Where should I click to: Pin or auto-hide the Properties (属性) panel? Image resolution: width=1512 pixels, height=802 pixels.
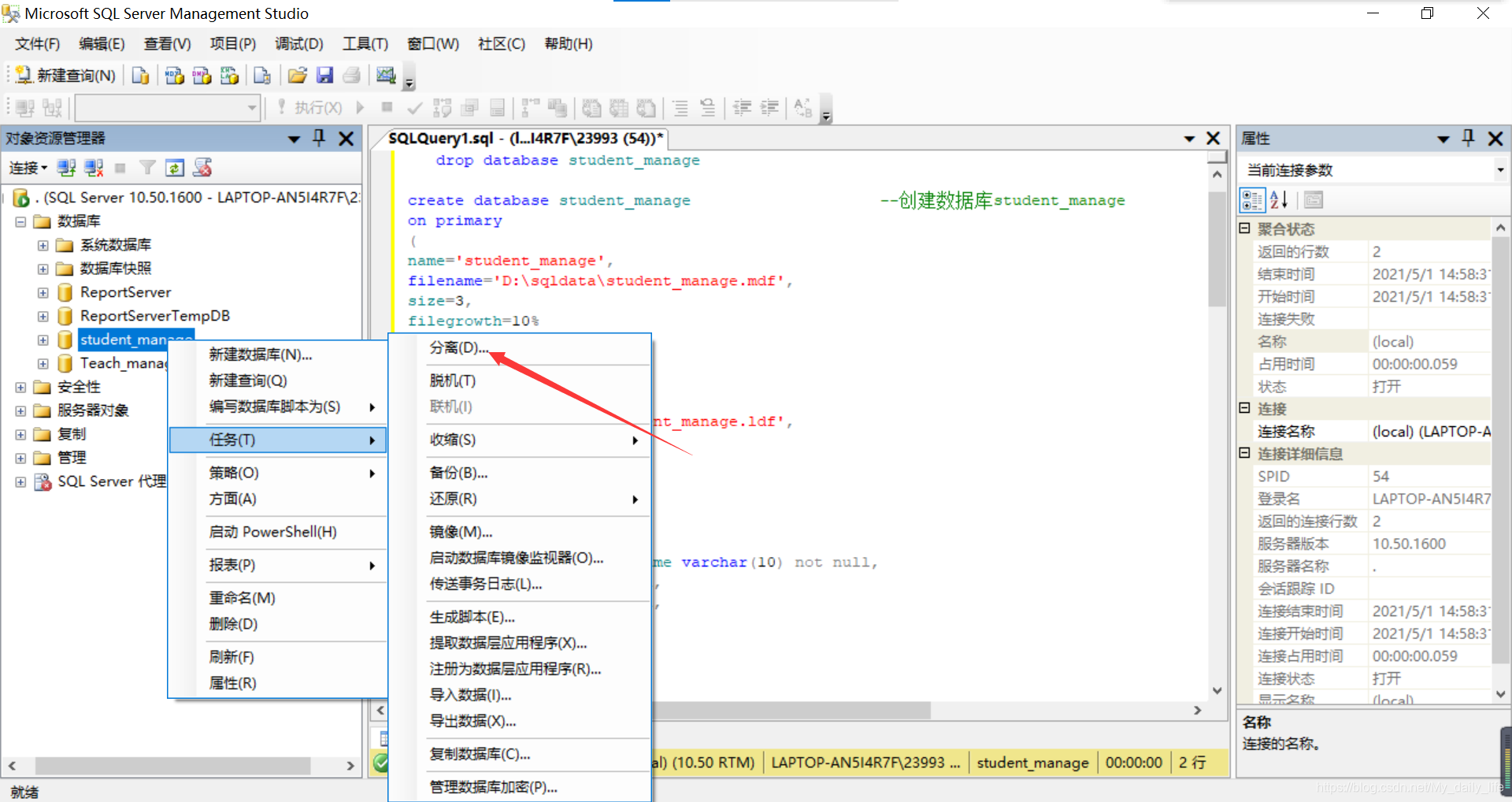pyautogui.click(x=1468, y=139)
